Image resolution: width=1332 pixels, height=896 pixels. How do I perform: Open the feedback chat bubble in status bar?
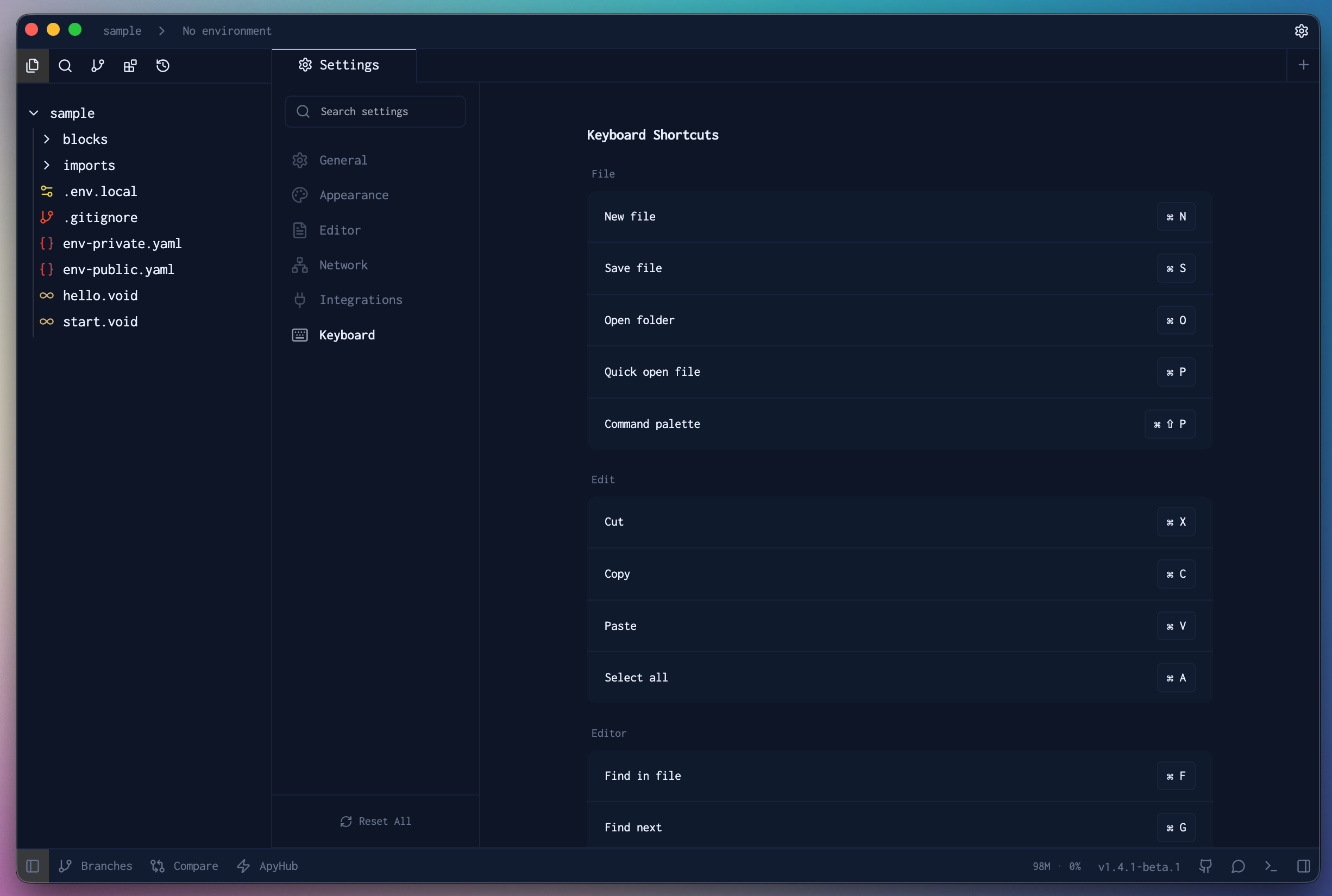pos(1238,866)
